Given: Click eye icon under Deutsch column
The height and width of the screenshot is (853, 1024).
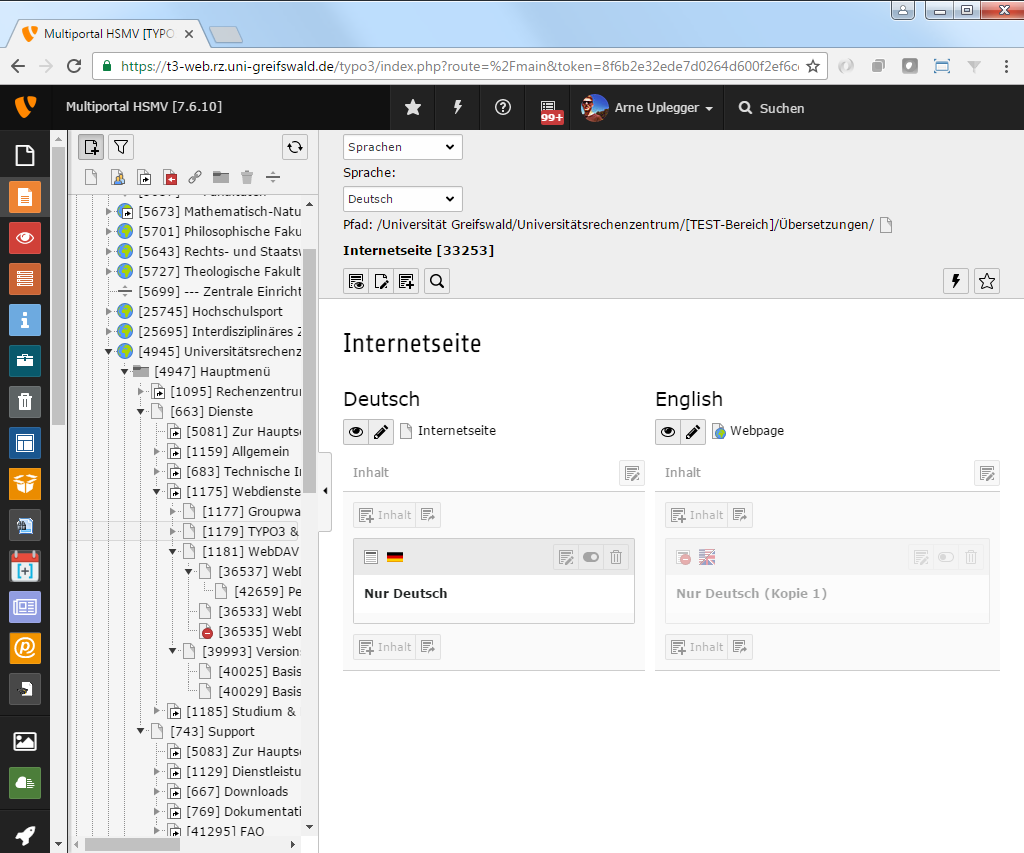Looking at the screenshot, I should pyautogui.click(x=356, y=431).
